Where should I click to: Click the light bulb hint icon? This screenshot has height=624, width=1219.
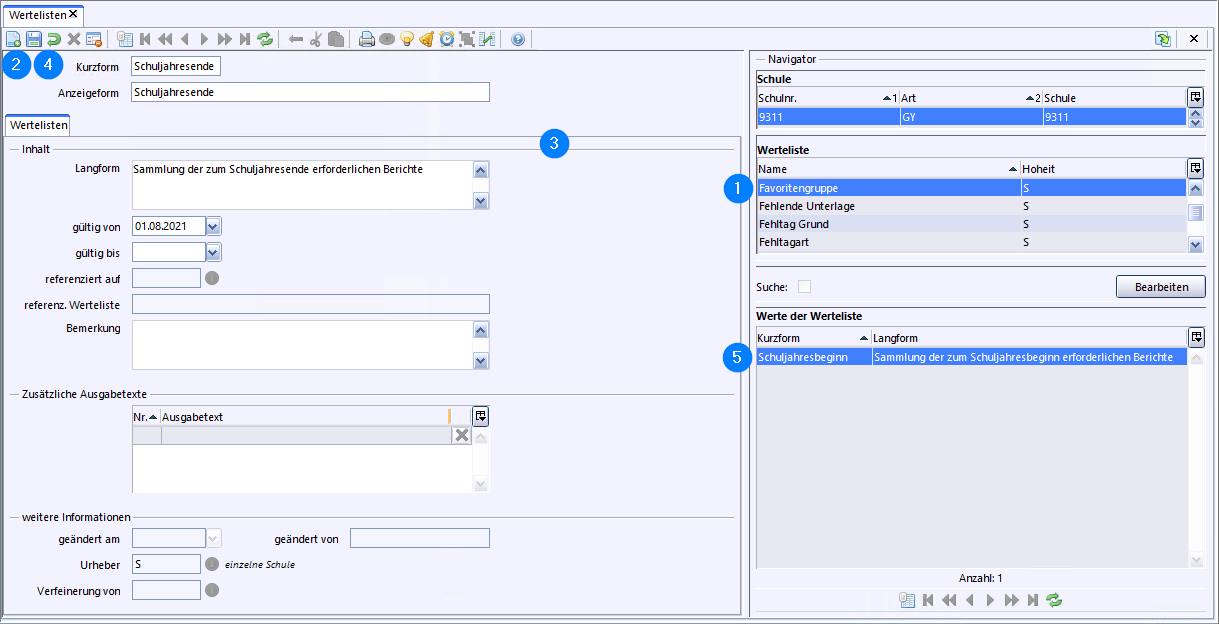pos(407,40)
